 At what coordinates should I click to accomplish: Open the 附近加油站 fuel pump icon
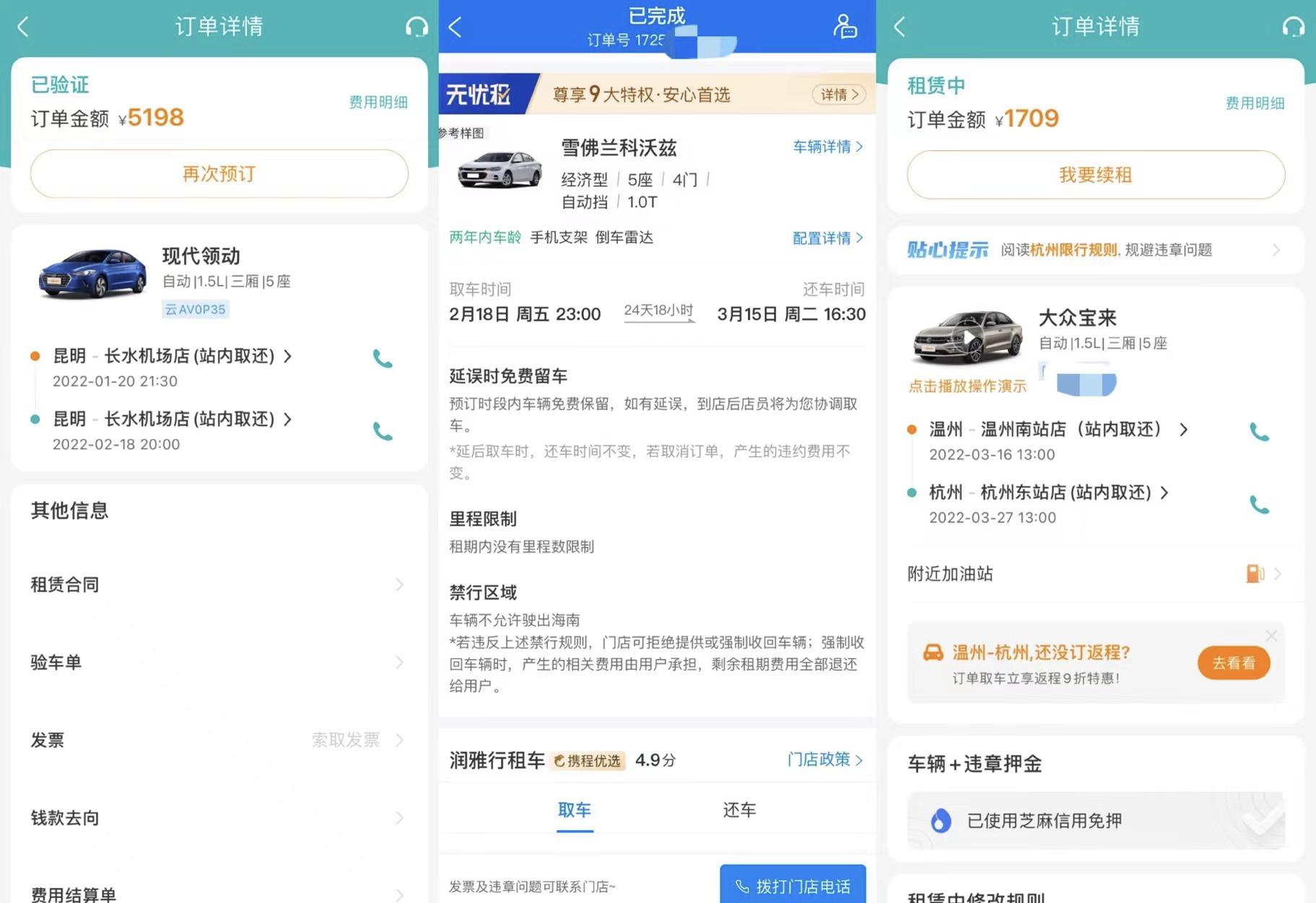pos(1256,574)
